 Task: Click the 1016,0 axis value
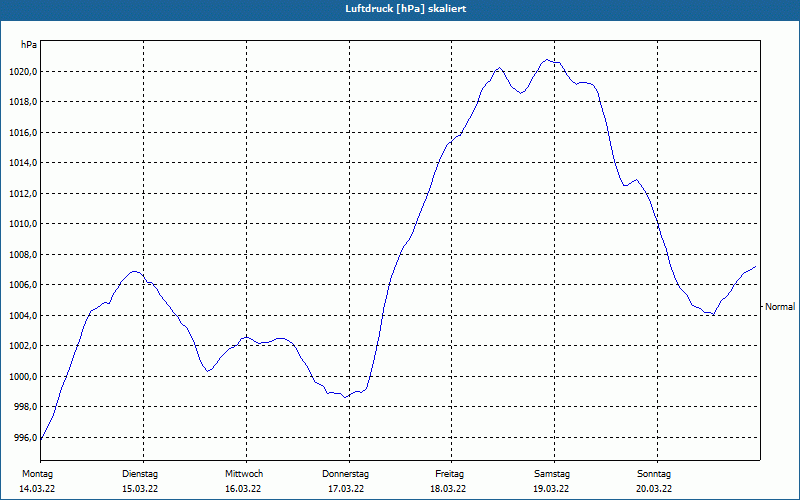click(x=23, y=133)
